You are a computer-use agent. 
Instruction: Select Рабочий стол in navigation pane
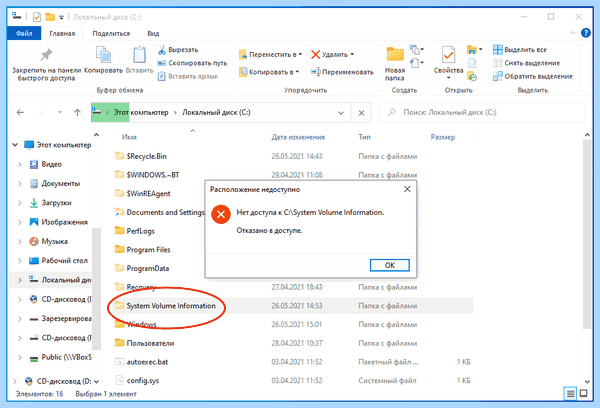click(59, 261)
